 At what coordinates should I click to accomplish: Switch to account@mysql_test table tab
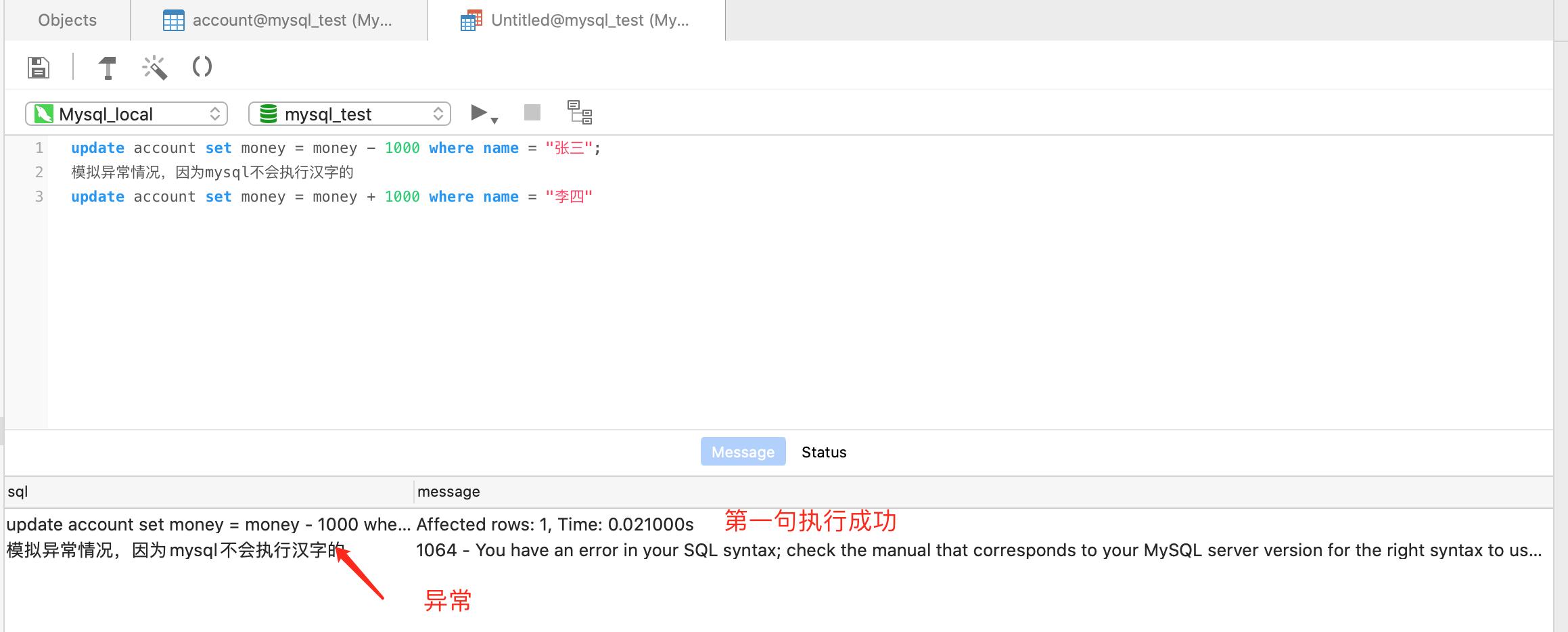pos(279,20)
